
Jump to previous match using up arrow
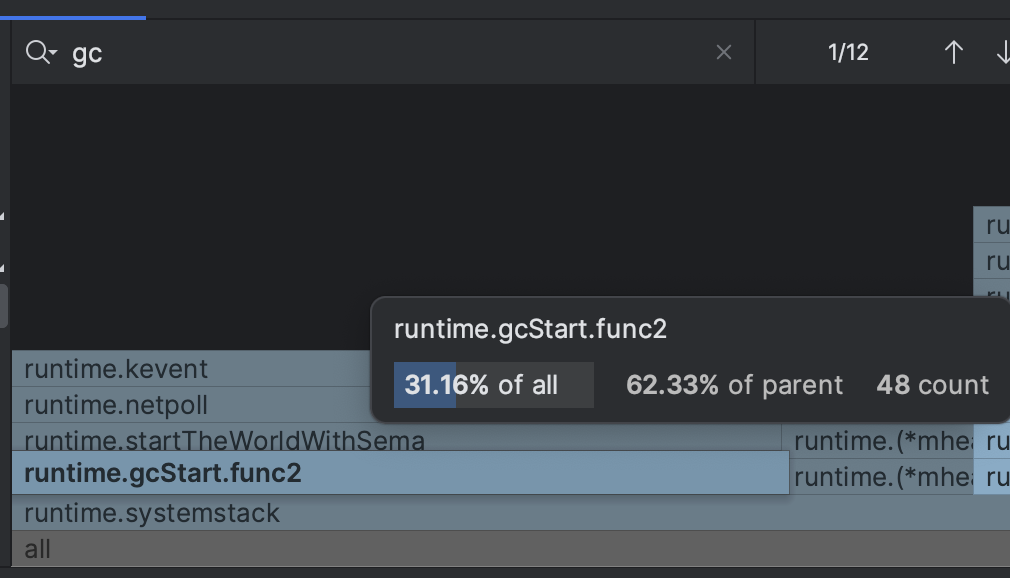[953, 52]
